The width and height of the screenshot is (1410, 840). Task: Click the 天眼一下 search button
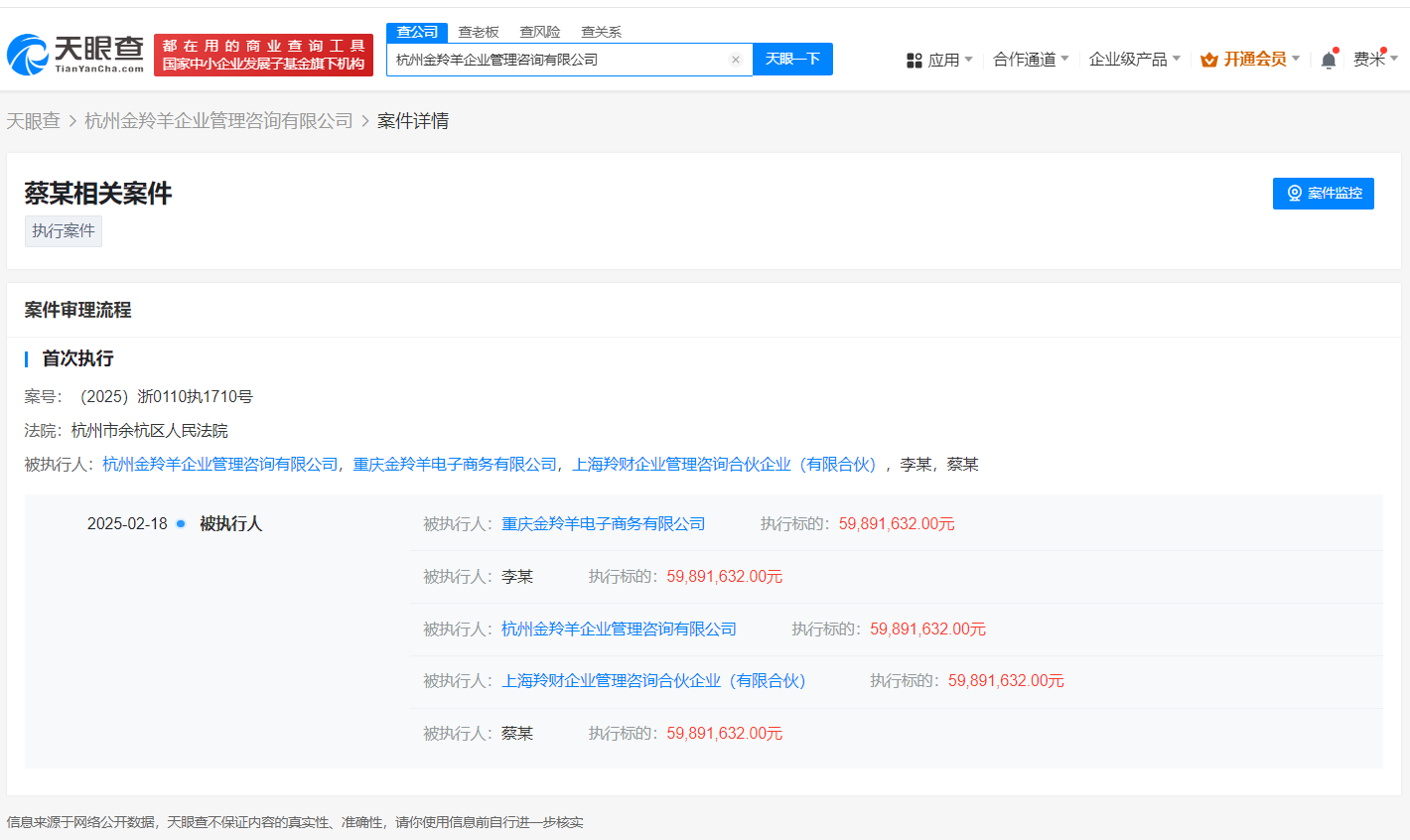click(x=792, y=60)
